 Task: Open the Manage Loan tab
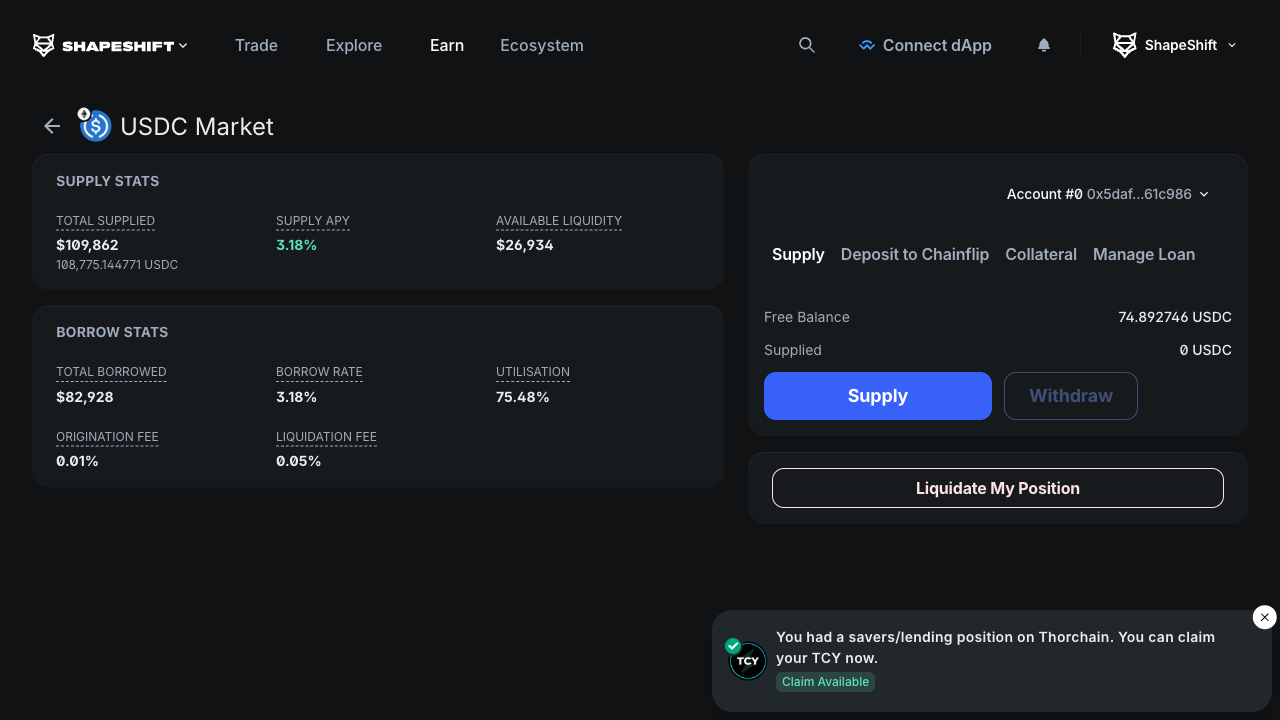click(1143, 254)
